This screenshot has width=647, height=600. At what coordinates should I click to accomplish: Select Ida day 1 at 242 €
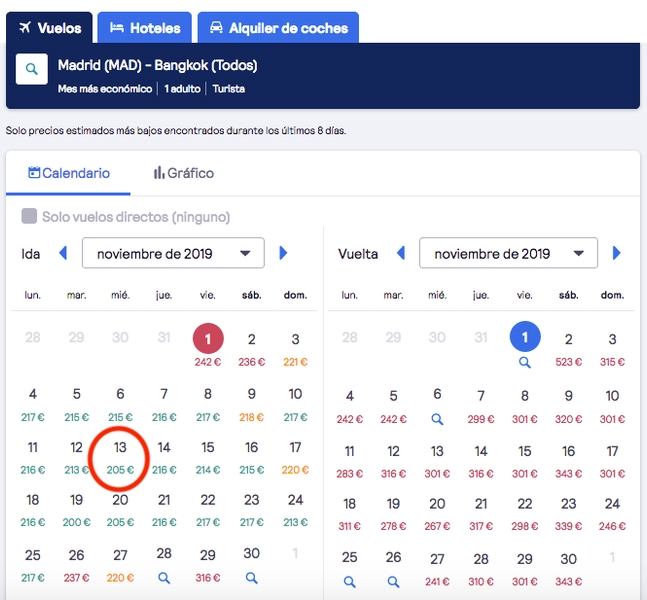click(208, 346)
